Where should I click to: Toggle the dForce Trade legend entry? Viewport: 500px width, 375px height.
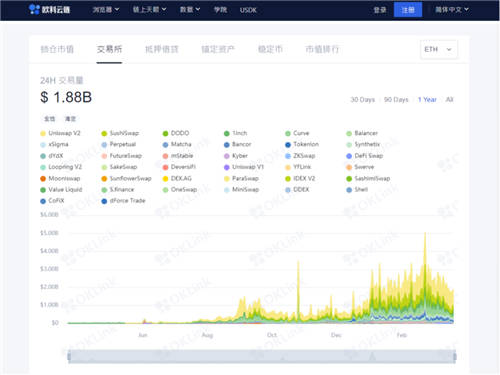coord(124,201)
